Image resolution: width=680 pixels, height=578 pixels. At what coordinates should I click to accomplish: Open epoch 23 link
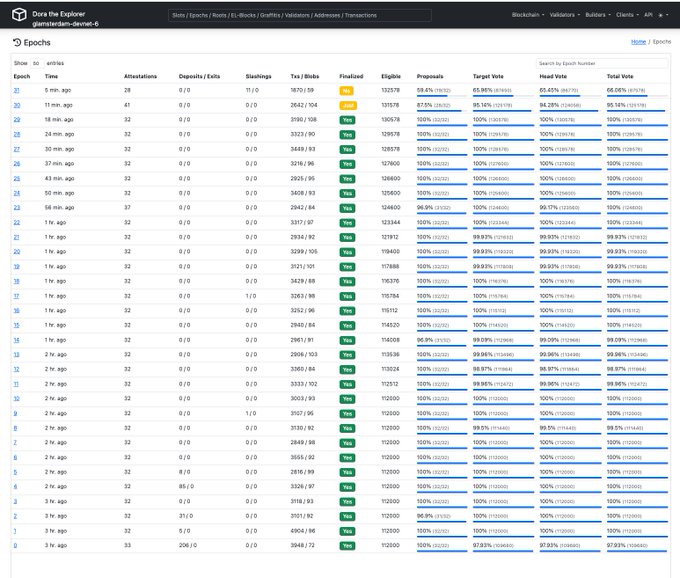click(17, 207)
